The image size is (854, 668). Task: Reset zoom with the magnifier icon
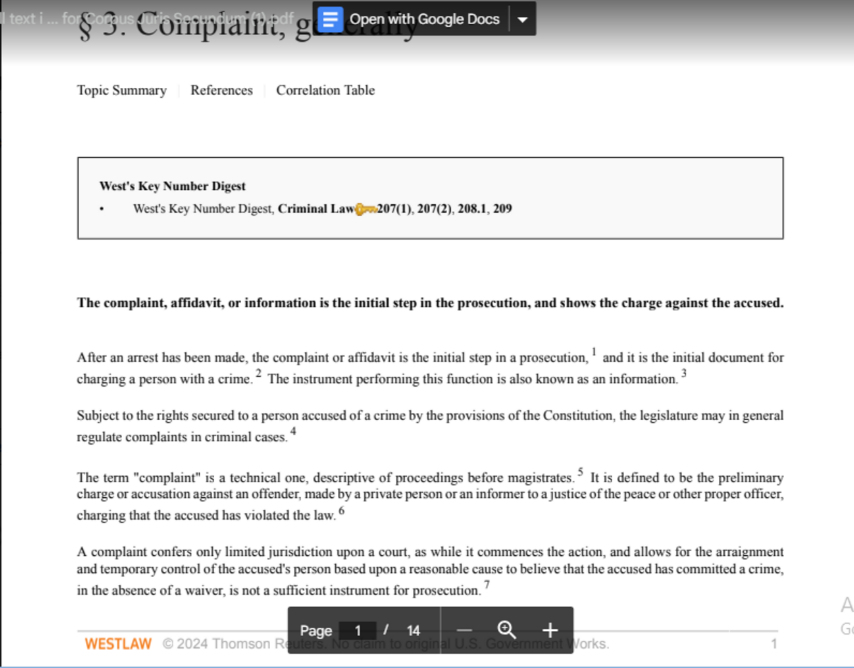506,630
